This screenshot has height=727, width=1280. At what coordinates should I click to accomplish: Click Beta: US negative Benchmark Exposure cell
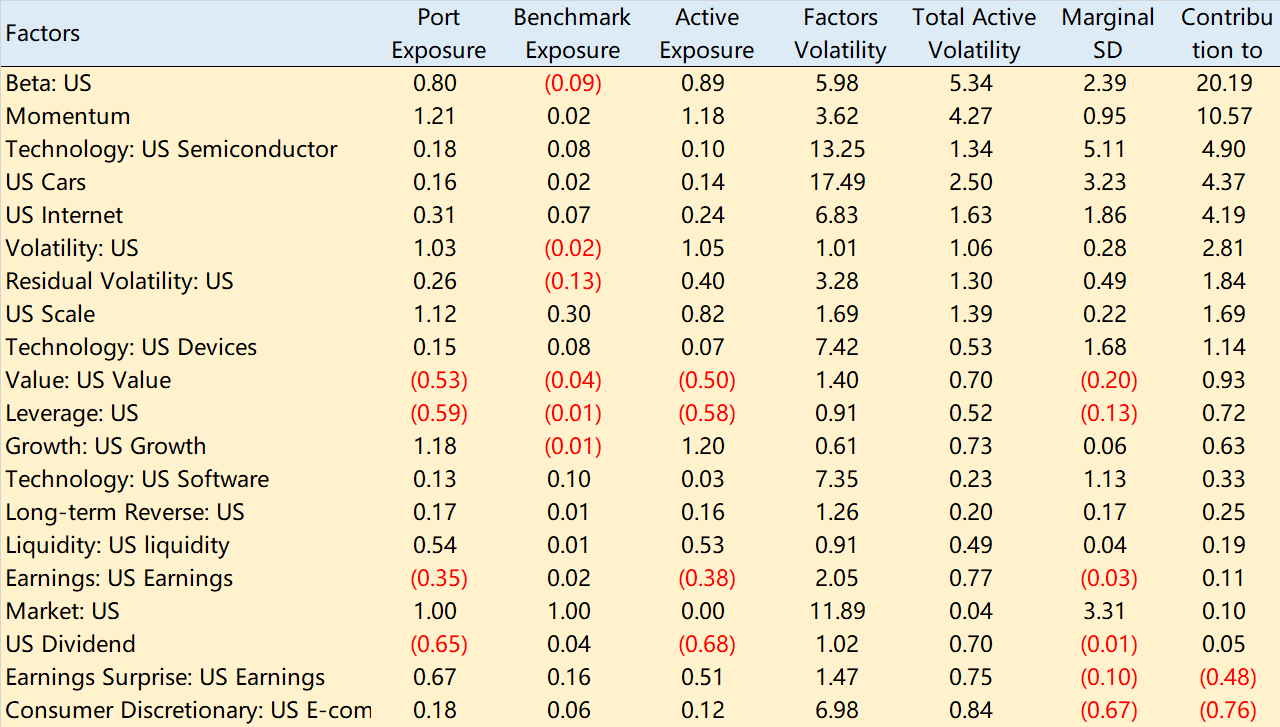[572, 83]
